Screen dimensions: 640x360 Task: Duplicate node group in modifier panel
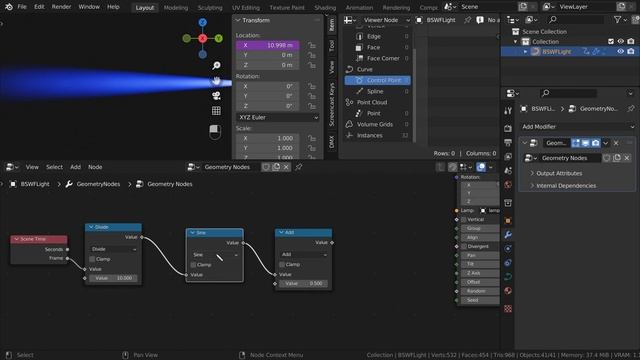[x=617, y=158]
